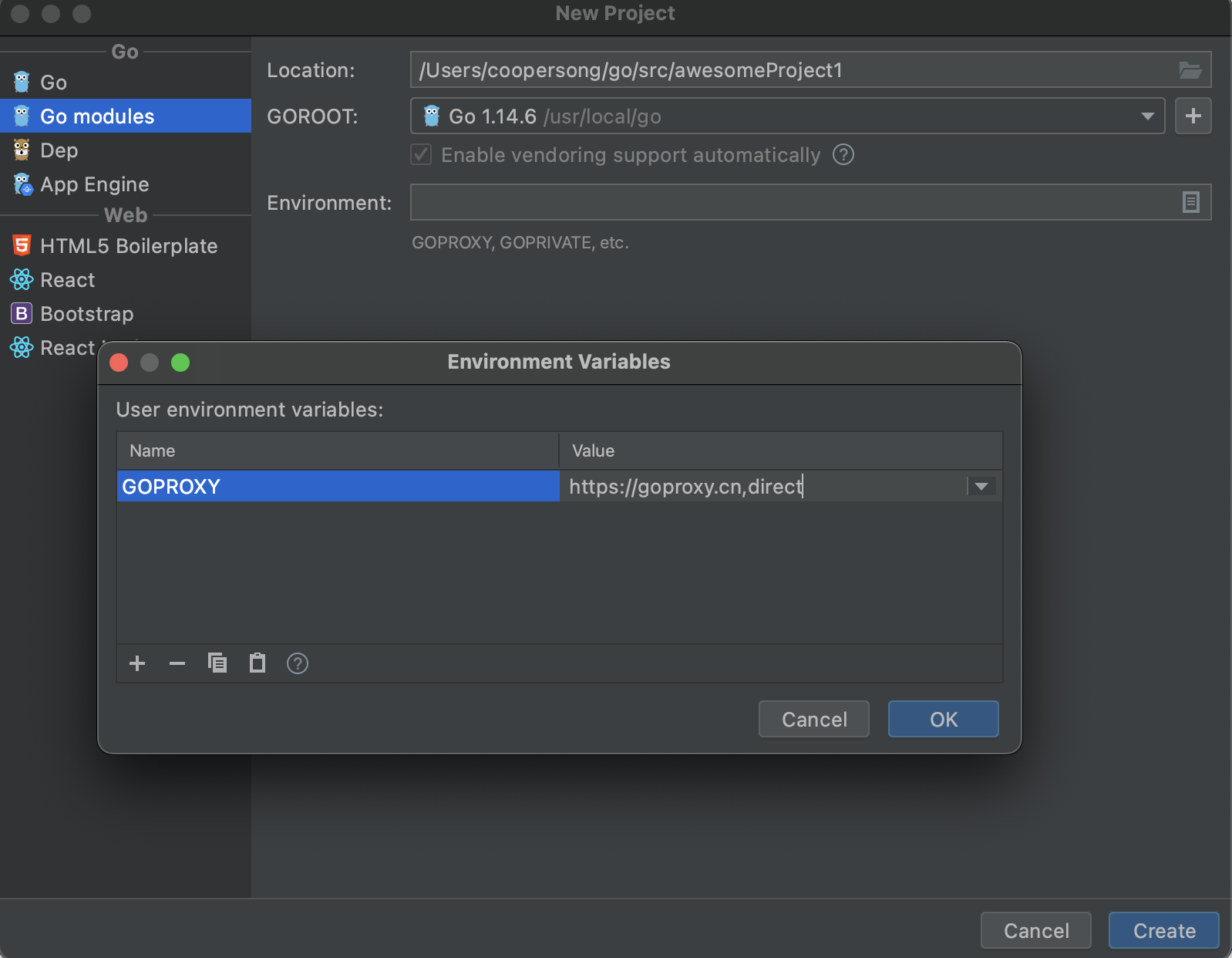Close the Environment Variables dialog
The height and width of the screenshot is (958, 1232).
(x=119, y=363)
